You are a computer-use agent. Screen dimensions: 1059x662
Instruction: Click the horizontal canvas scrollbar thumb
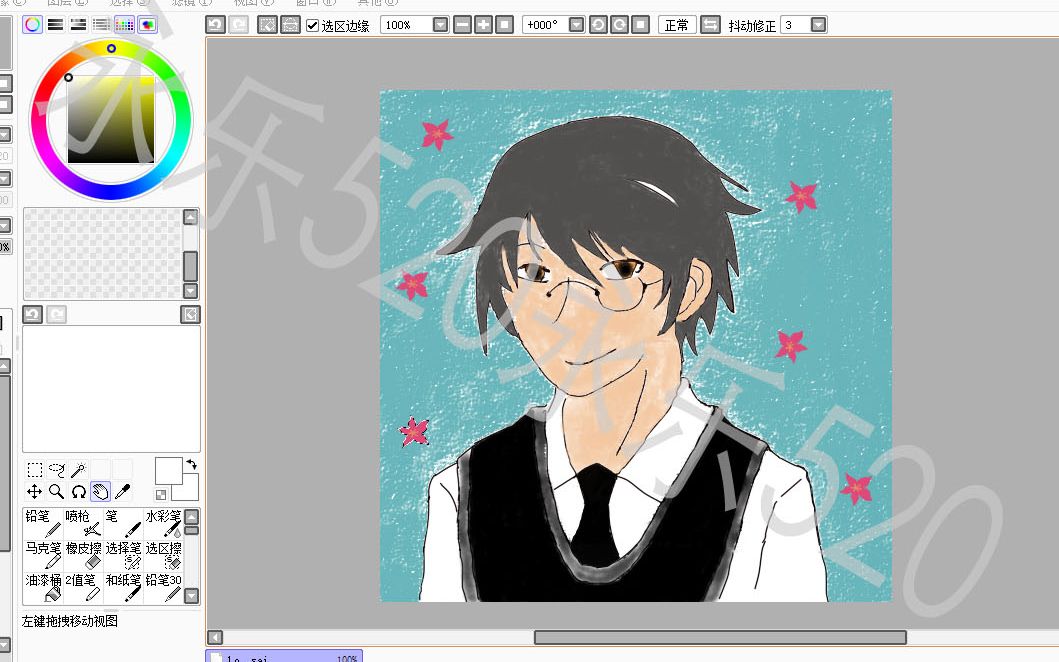(x=720, y=637)
